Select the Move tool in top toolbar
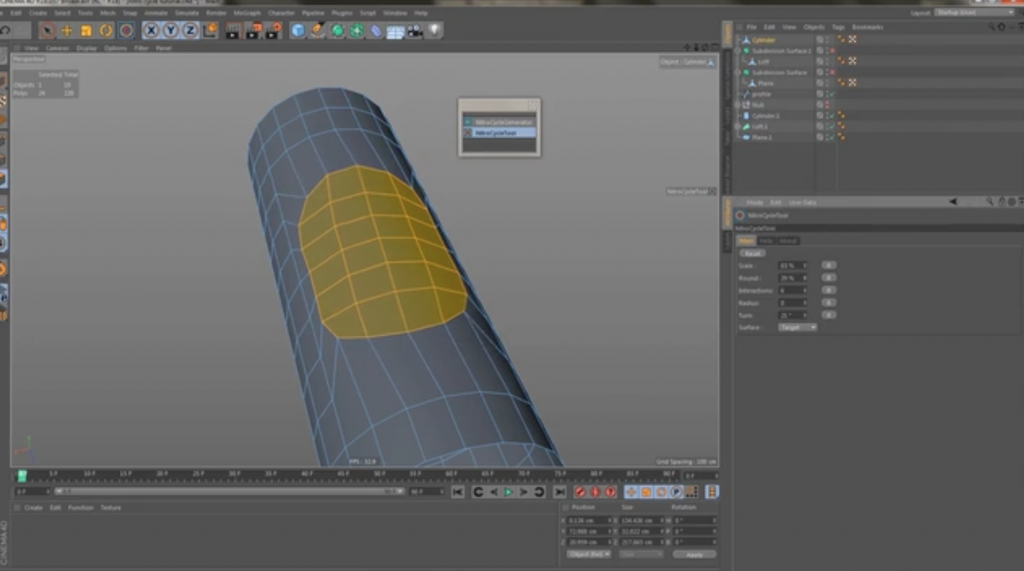1024x571 pixels. point(67,31)
